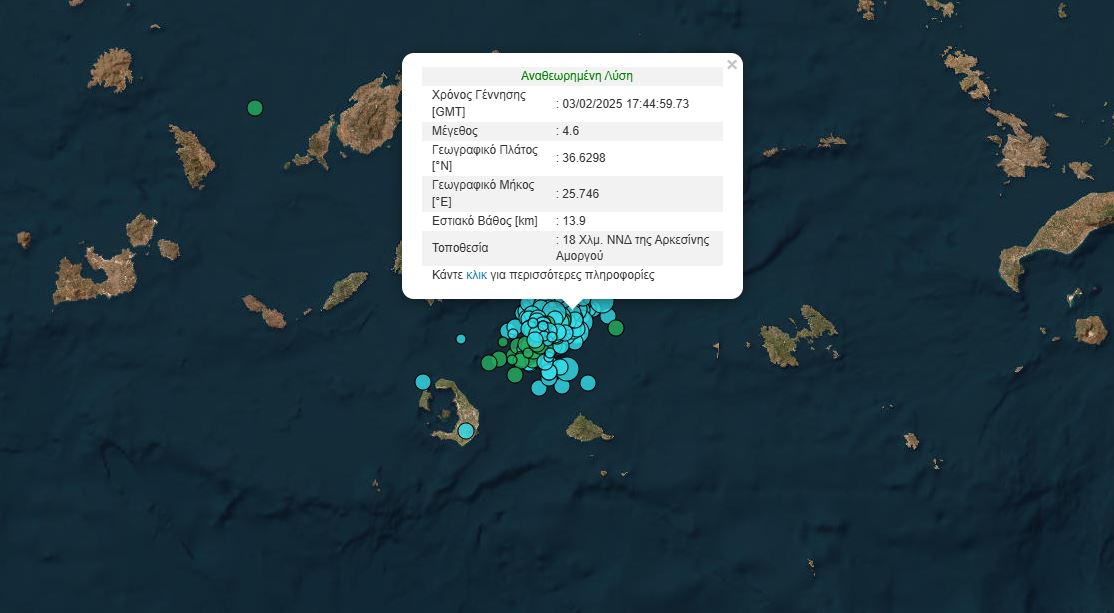
Task: Click the butterfly-shaped Astypalaia island
Action: tap(798, 336)
